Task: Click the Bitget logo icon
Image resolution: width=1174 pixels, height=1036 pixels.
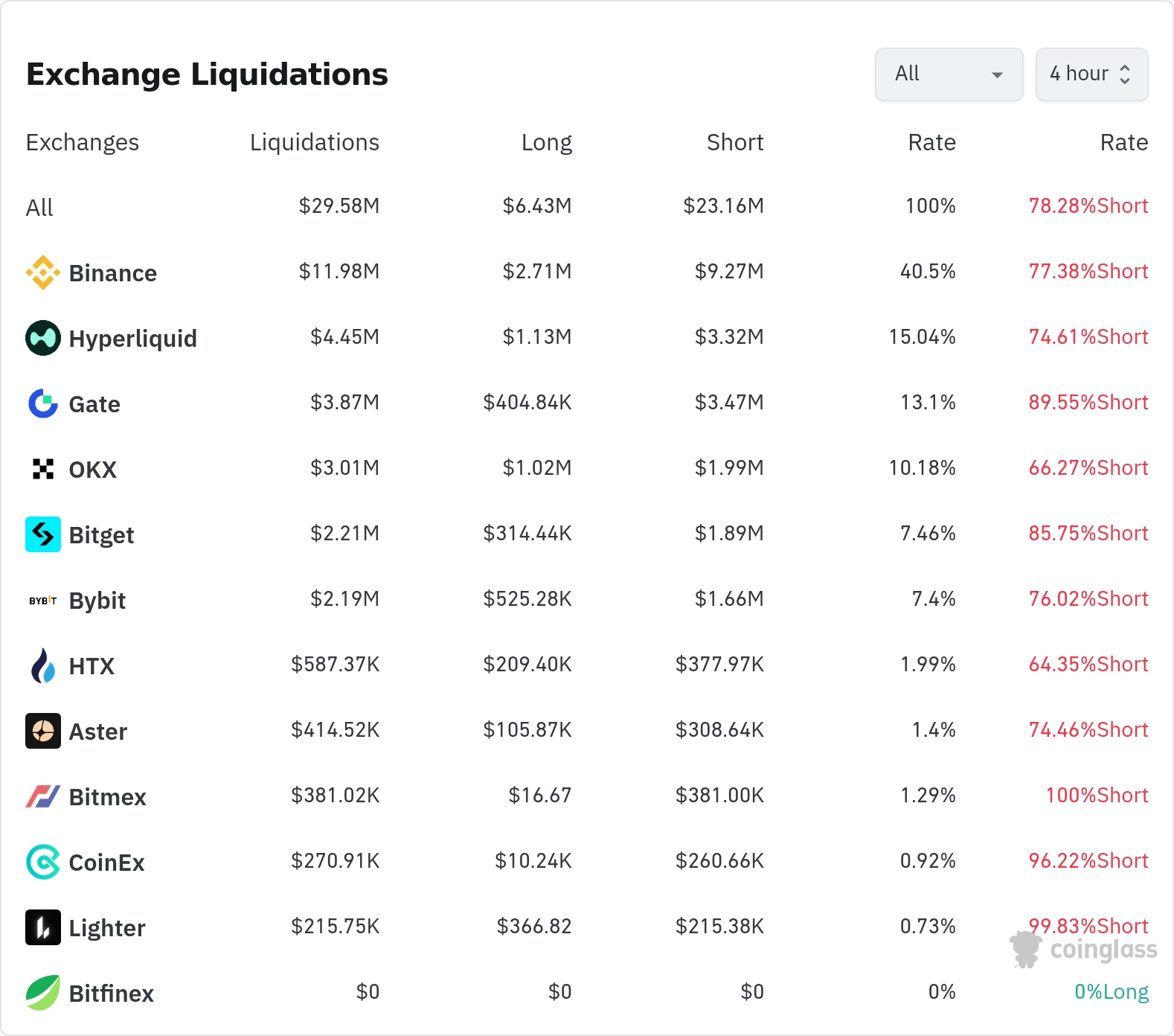Action: (43, 534)
